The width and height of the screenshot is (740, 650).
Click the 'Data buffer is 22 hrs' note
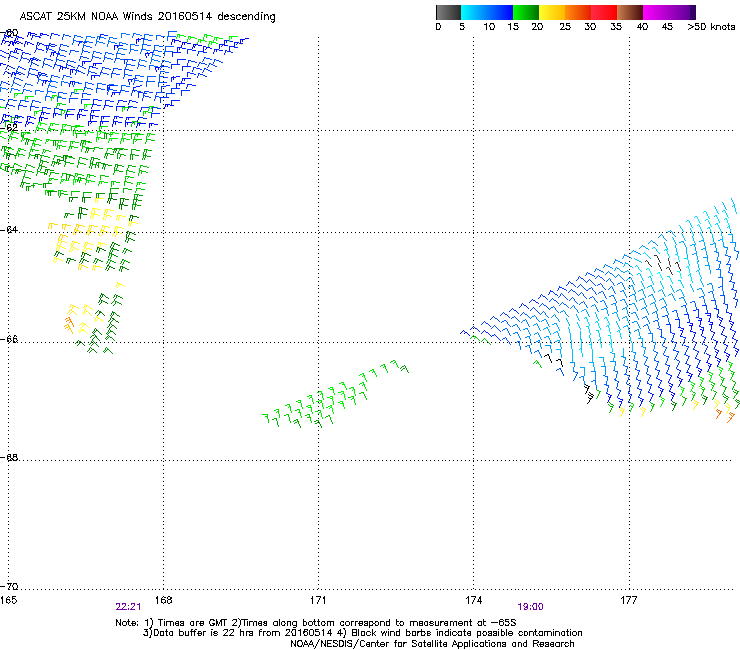click(x=362, y=633)
